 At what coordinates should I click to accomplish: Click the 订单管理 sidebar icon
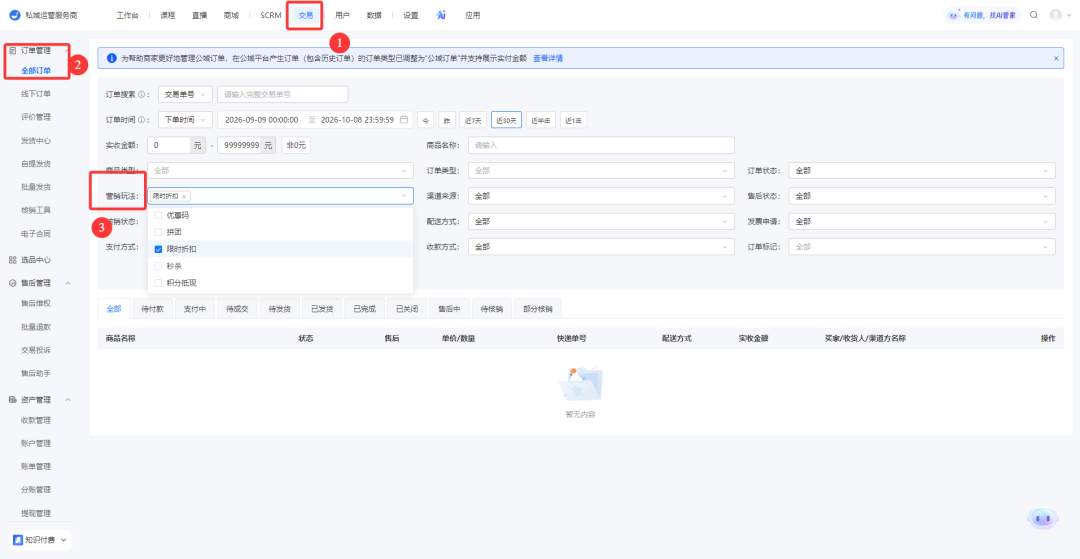click(x=12, y=50)
